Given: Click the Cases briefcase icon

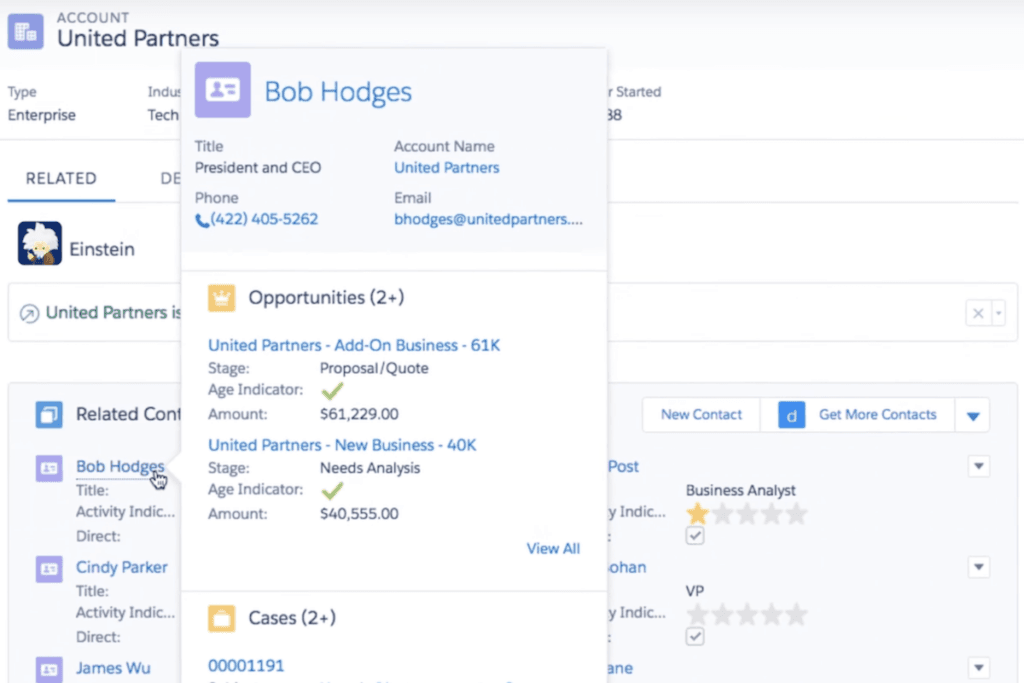Looking at the screenshot, I should [221, 618].
